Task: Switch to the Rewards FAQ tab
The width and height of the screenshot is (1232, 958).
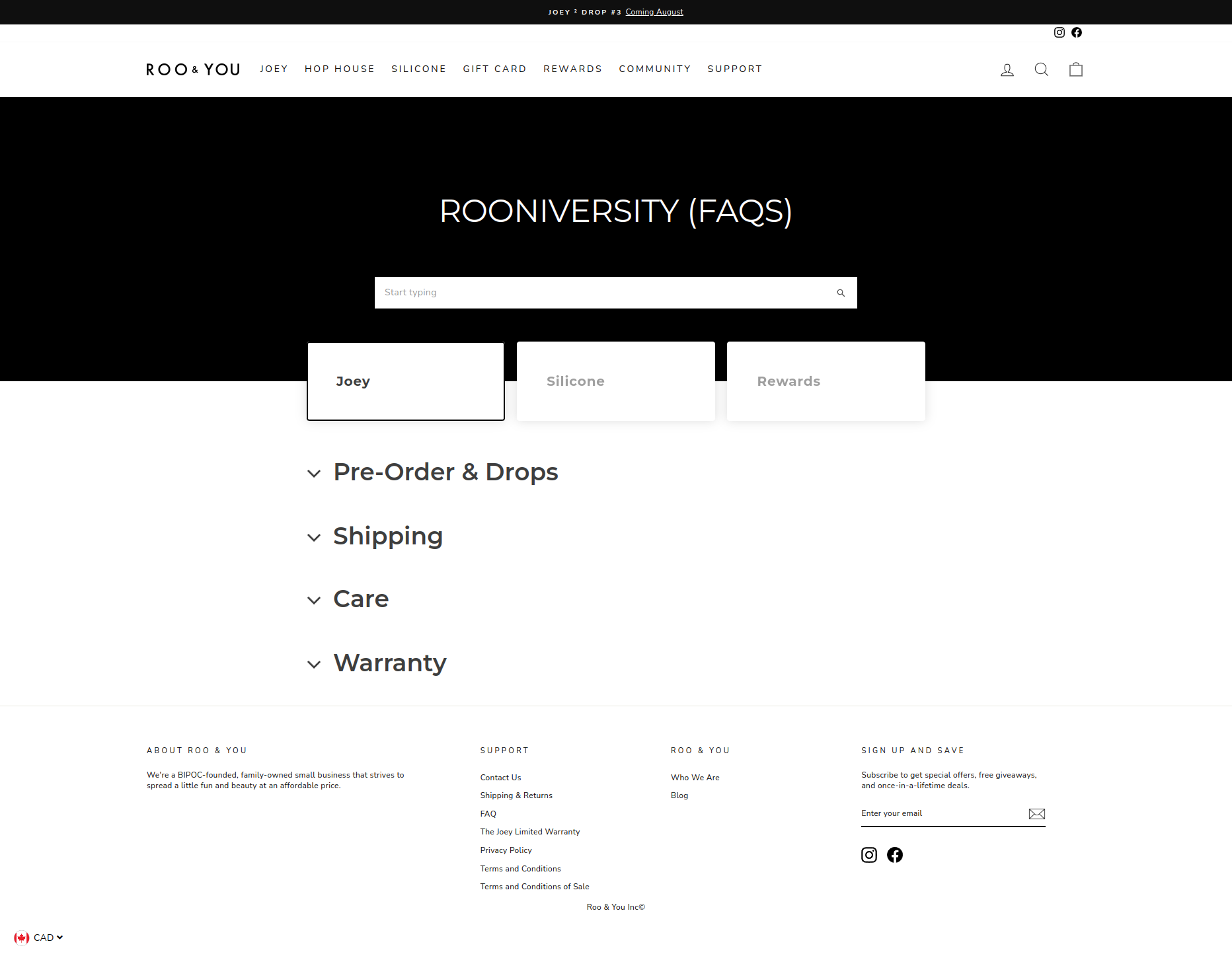Action: tap(826, 381)
